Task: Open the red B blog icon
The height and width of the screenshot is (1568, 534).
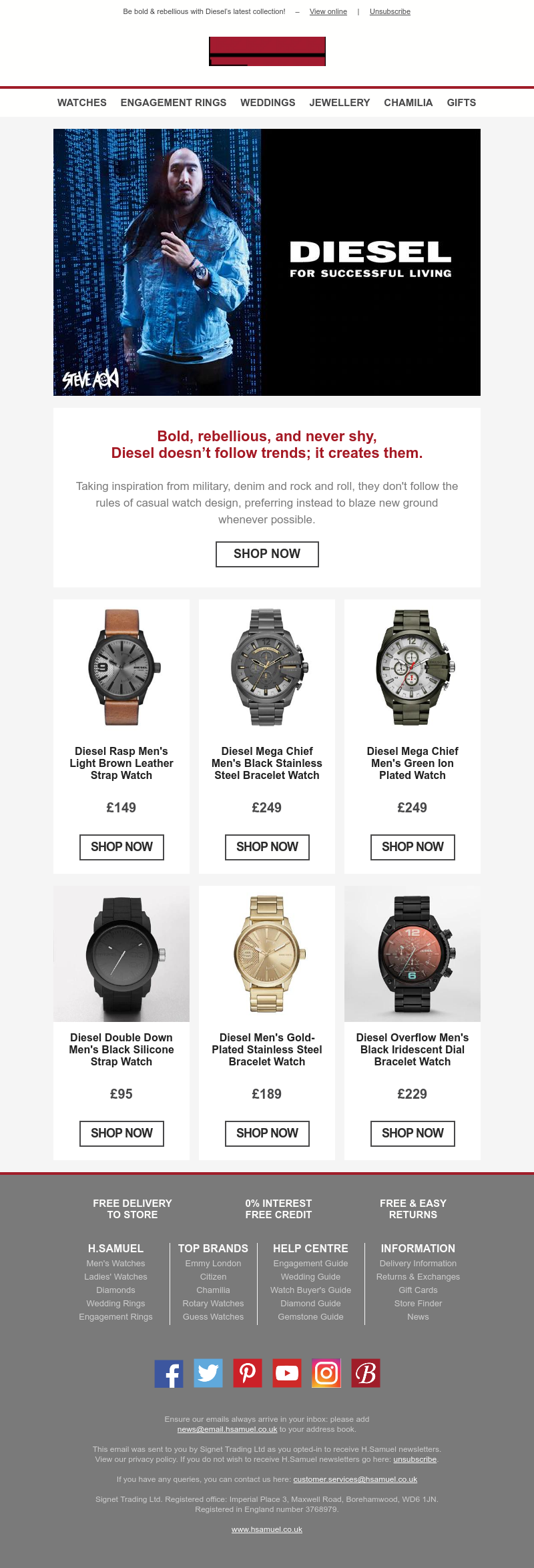Action: 366,1373
